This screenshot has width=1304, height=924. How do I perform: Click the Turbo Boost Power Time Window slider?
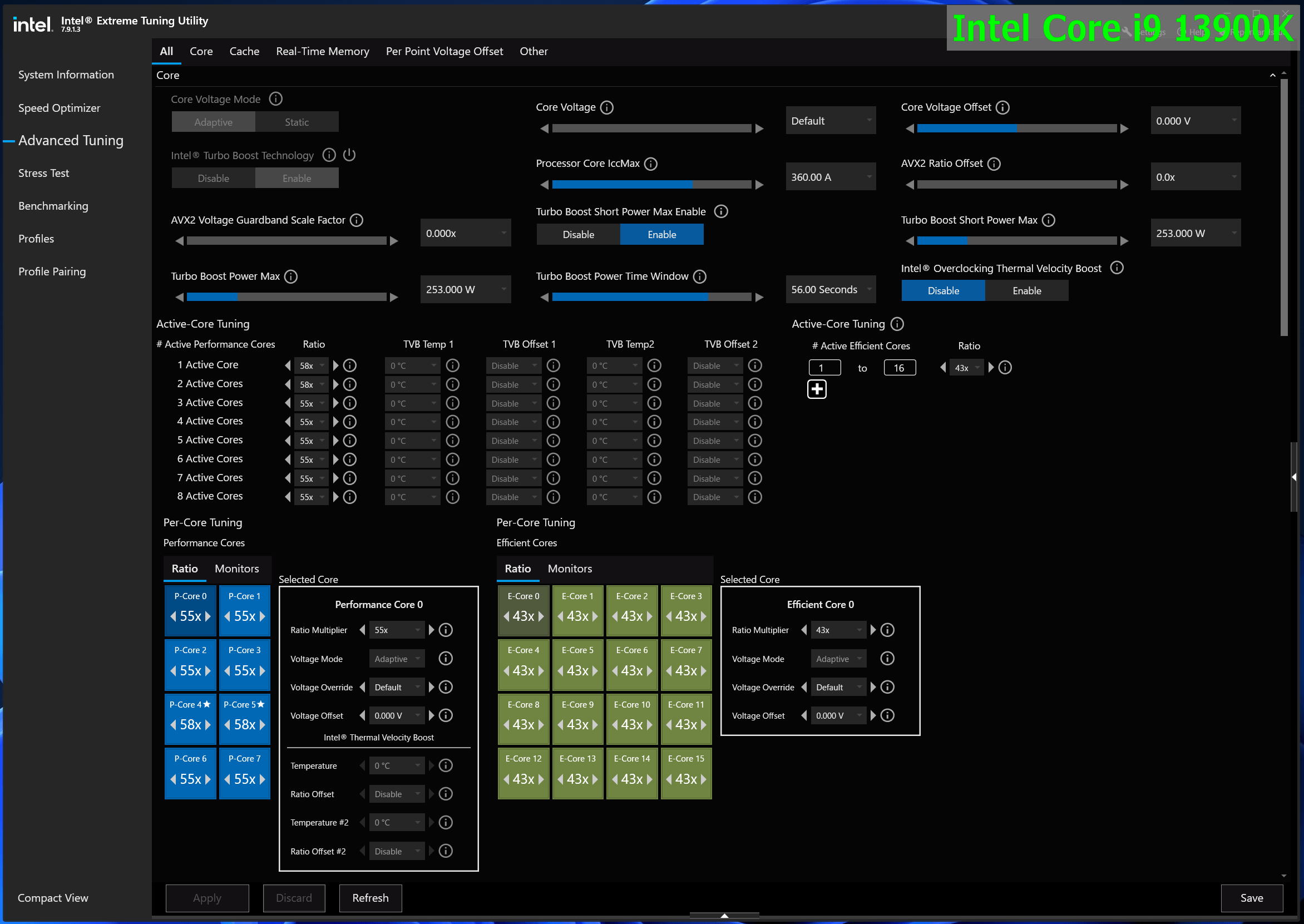651,298
